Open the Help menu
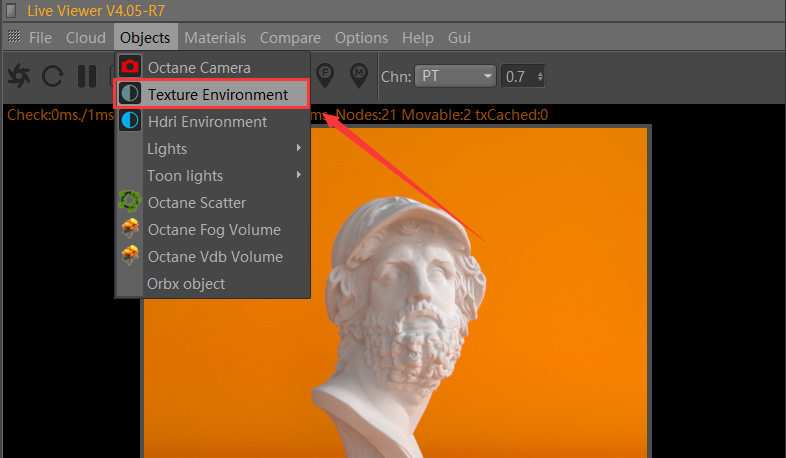 click(418, 38)
